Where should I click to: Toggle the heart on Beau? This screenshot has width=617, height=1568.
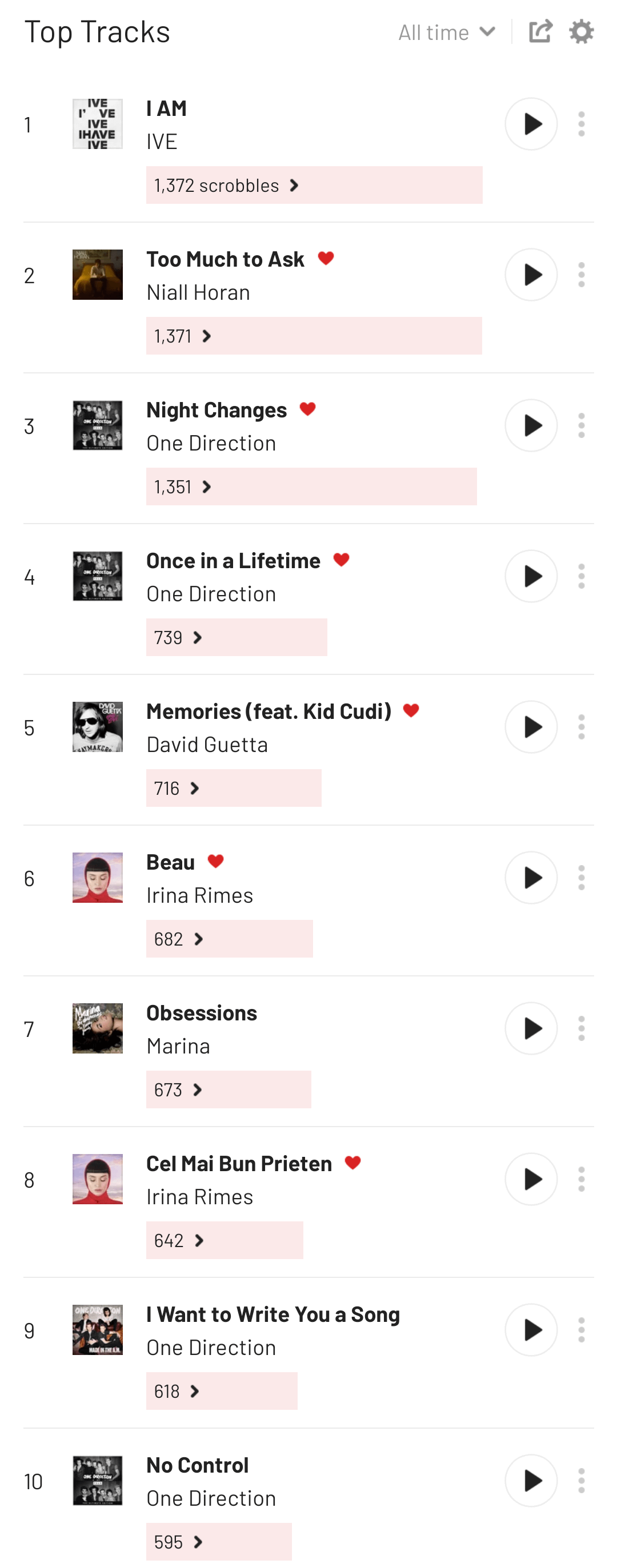pyautogui.click(x=215, y=861)
